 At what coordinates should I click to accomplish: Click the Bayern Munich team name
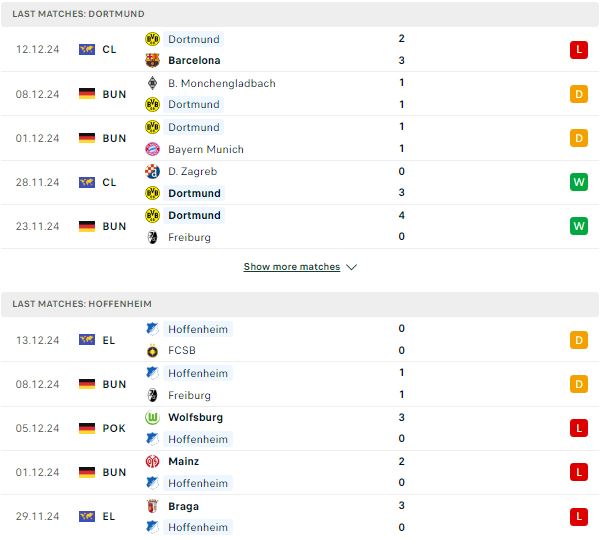206,150
